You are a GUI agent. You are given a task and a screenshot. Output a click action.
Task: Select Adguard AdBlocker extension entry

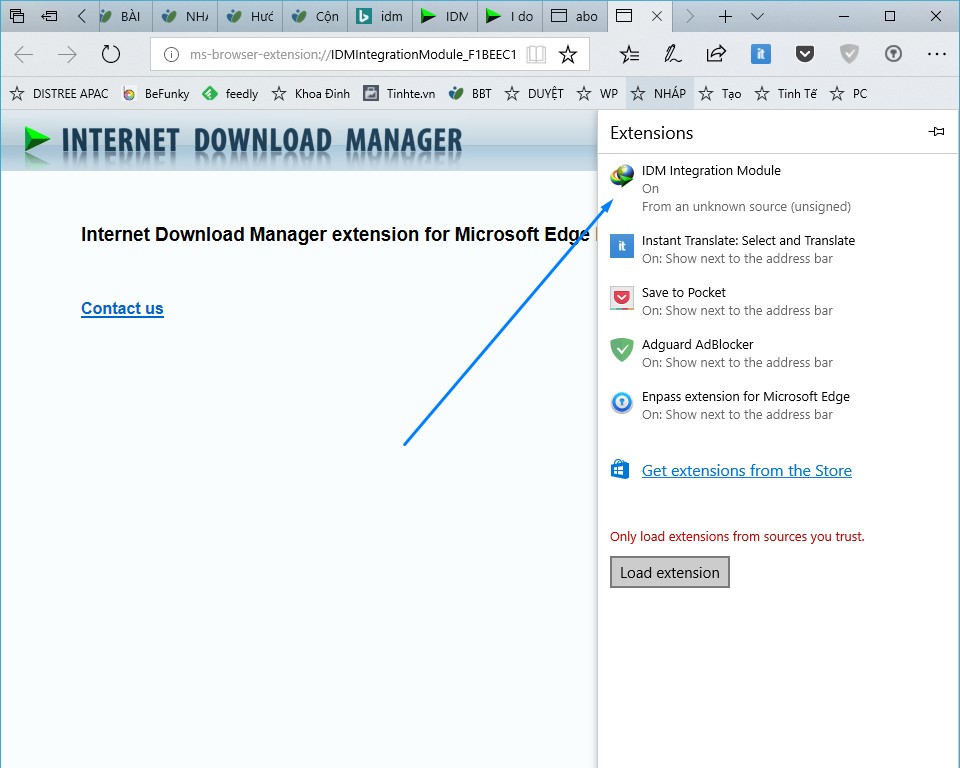coord(778,353)
